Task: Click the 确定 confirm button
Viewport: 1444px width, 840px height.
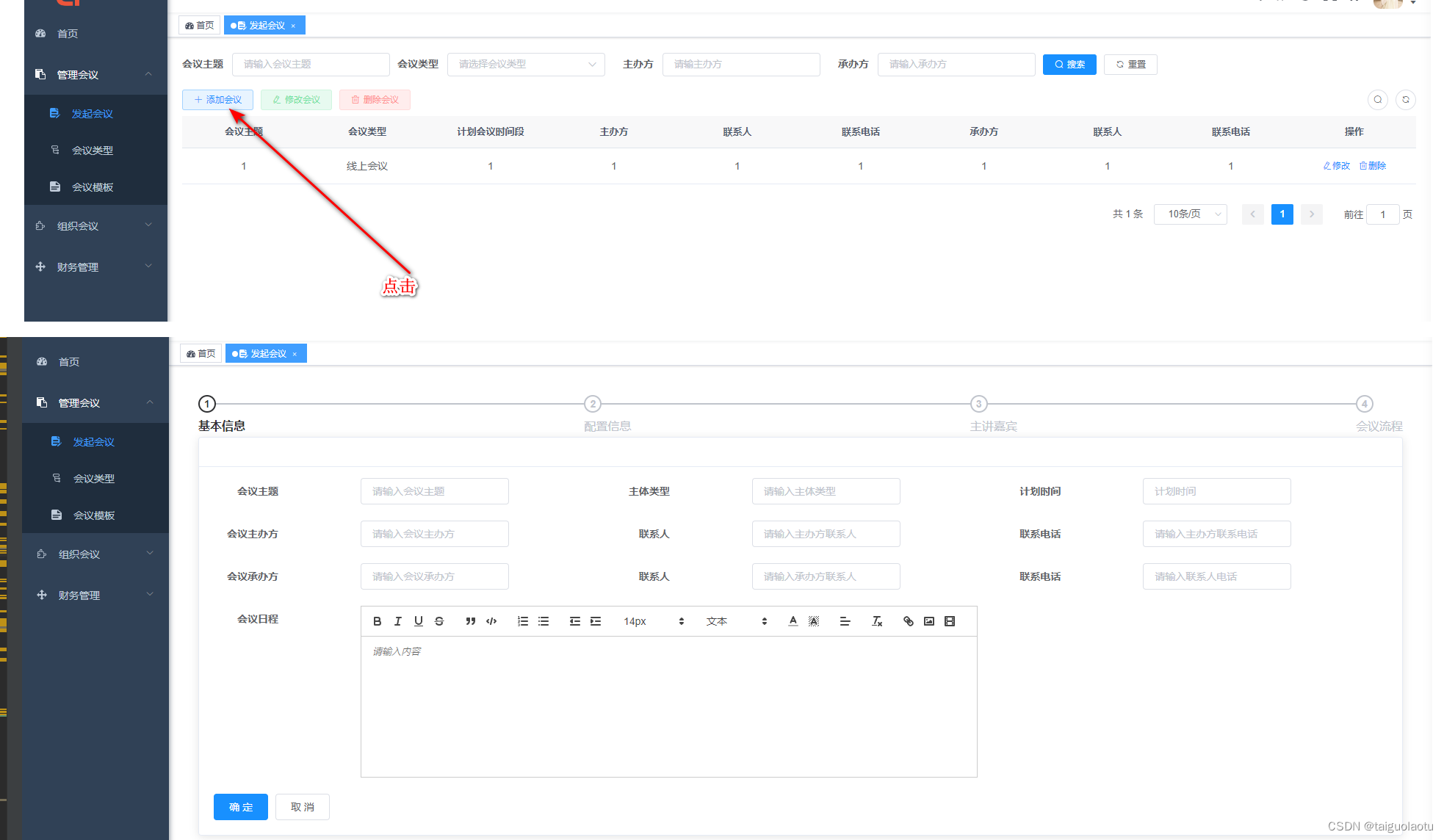Action: (x=240, y=807)
